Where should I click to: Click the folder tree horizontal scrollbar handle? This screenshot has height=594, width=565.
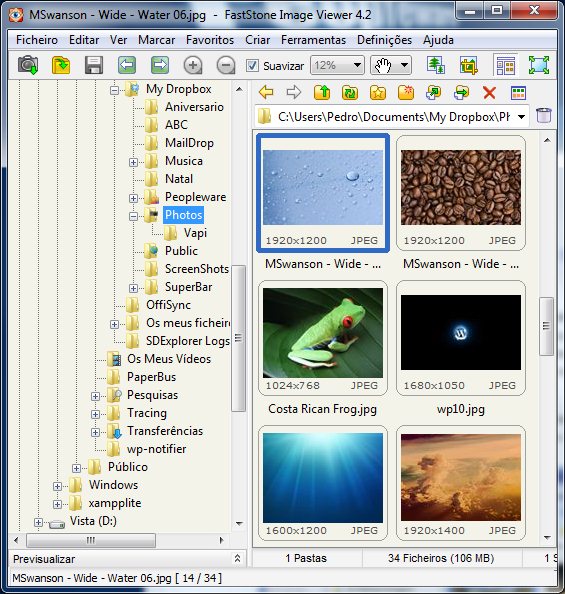pyautogui.click(x=91, y=540)
